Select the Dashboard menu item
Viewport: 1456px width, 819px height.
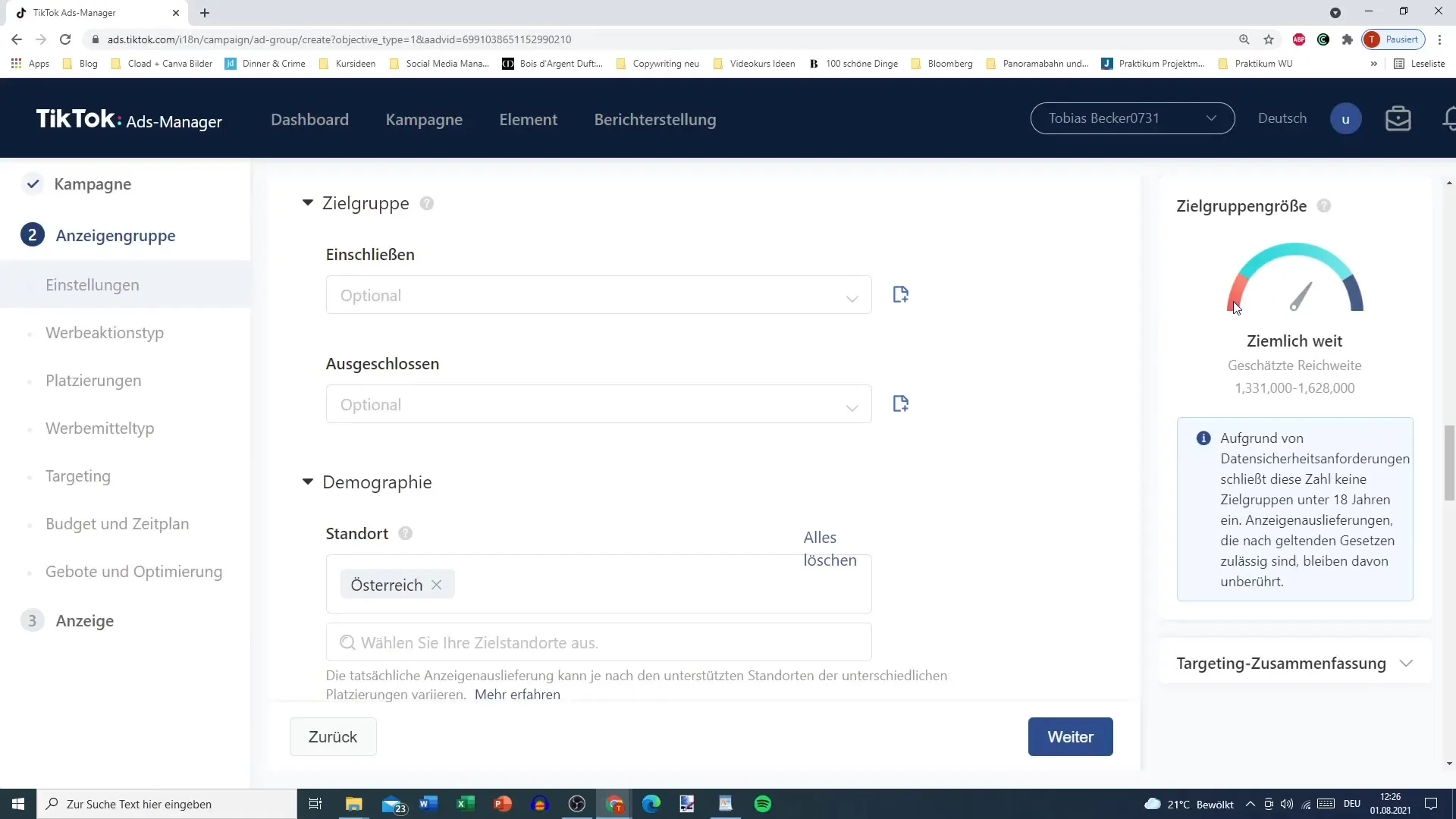click(310, 119)
